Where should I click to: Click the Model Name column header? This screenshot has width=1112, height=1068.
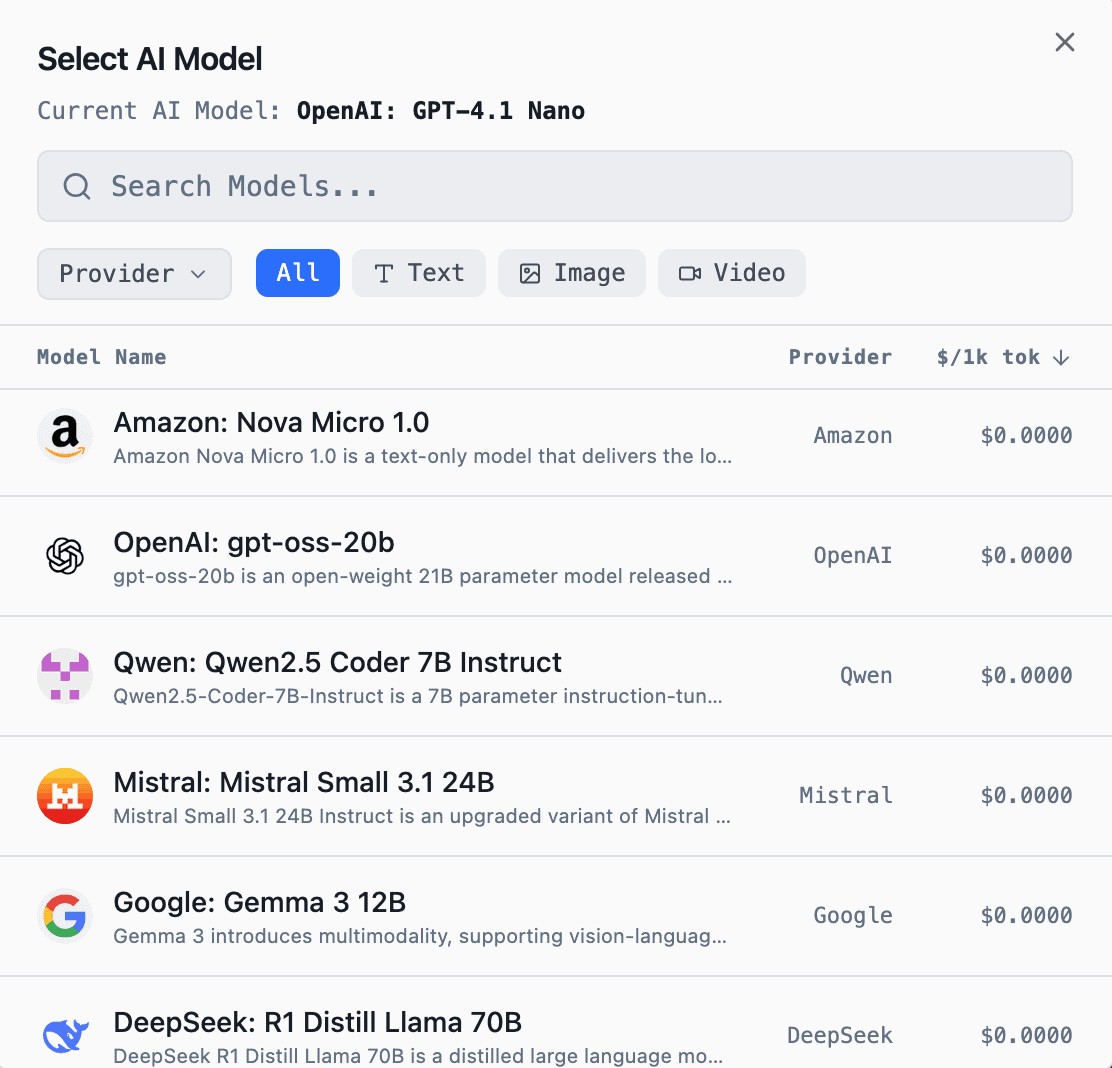[102, 357]
